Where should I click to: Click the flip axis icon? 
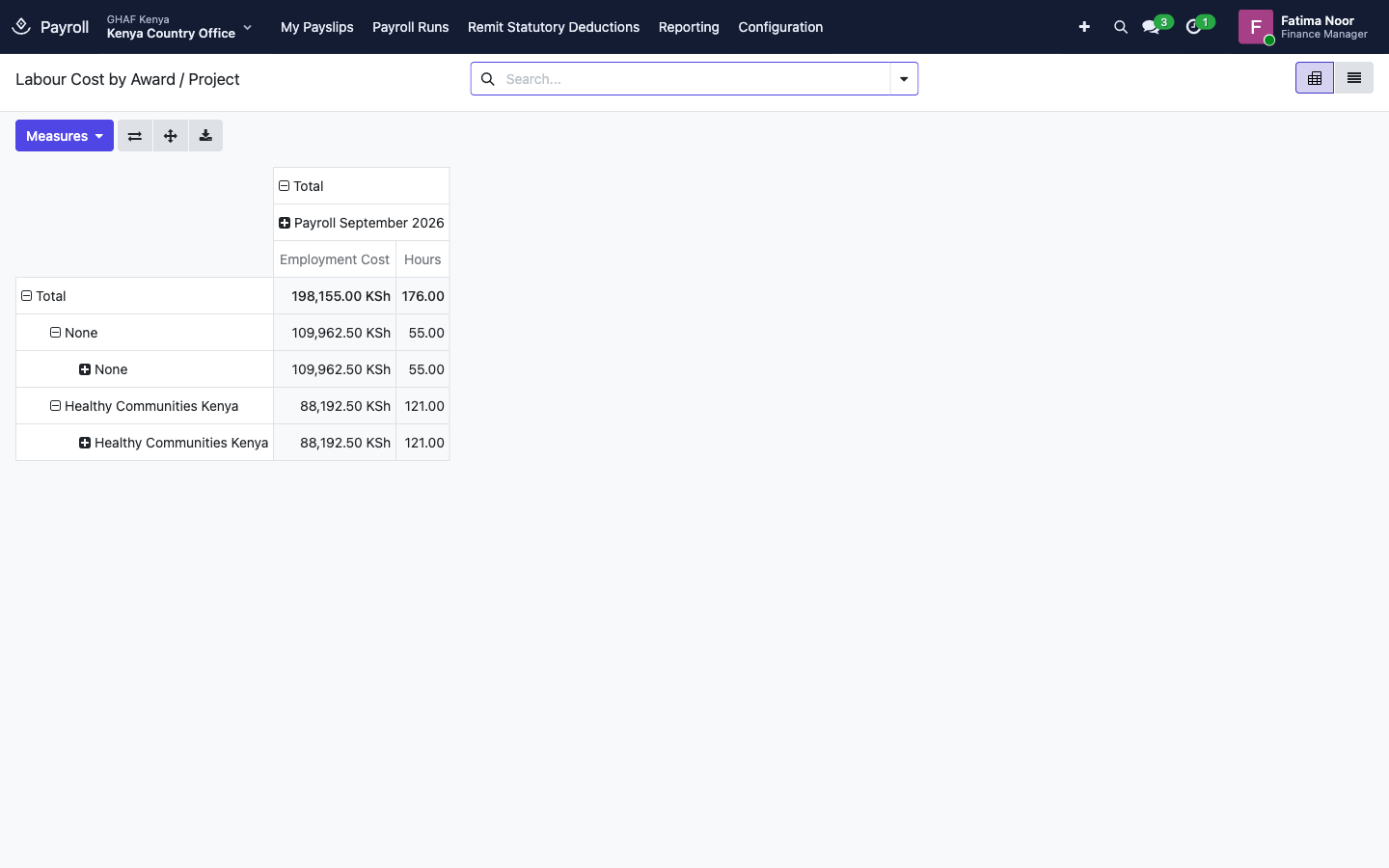135,136
